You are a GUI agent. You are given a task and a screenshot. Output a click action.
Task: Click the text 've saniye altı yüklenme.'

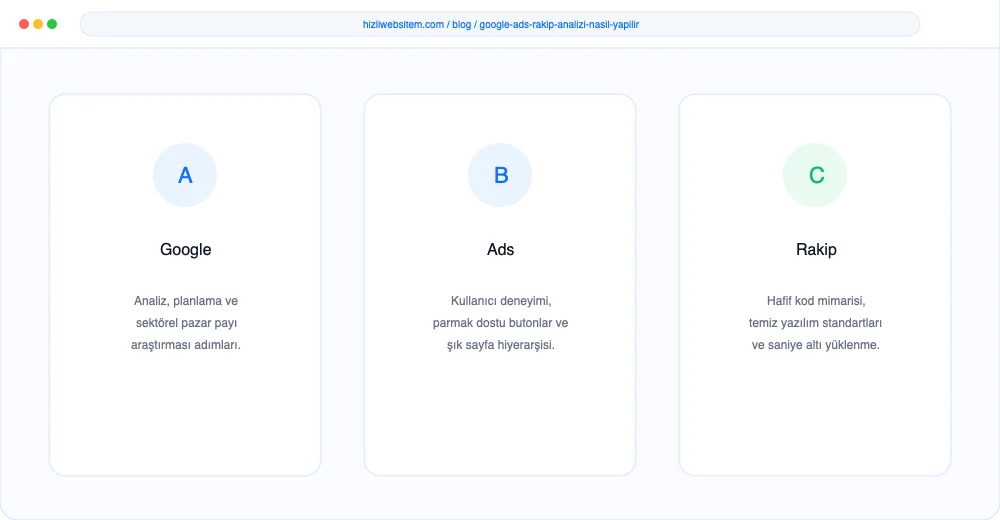815,345
